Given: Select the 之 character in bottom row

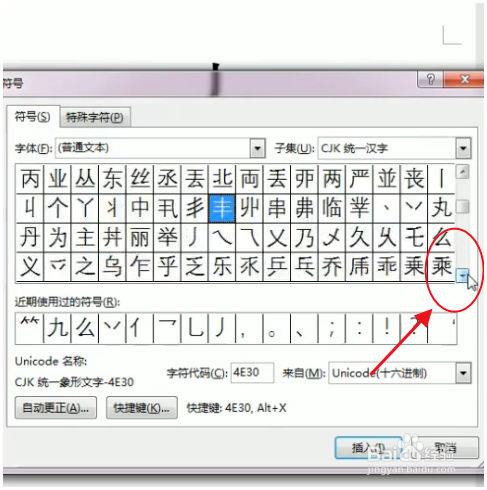Looking at the screenshot, I should pyautogui.click(x=85, y=267).
